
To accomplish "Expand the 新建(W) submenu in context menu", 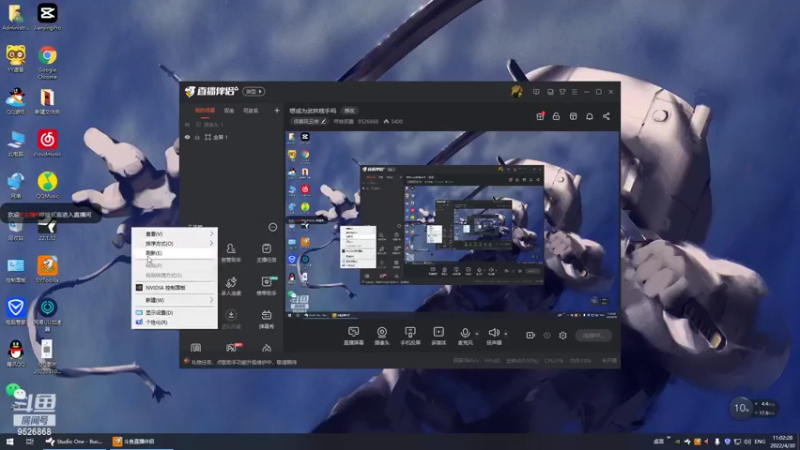I will pyautogui.click(x=174, y=300).
